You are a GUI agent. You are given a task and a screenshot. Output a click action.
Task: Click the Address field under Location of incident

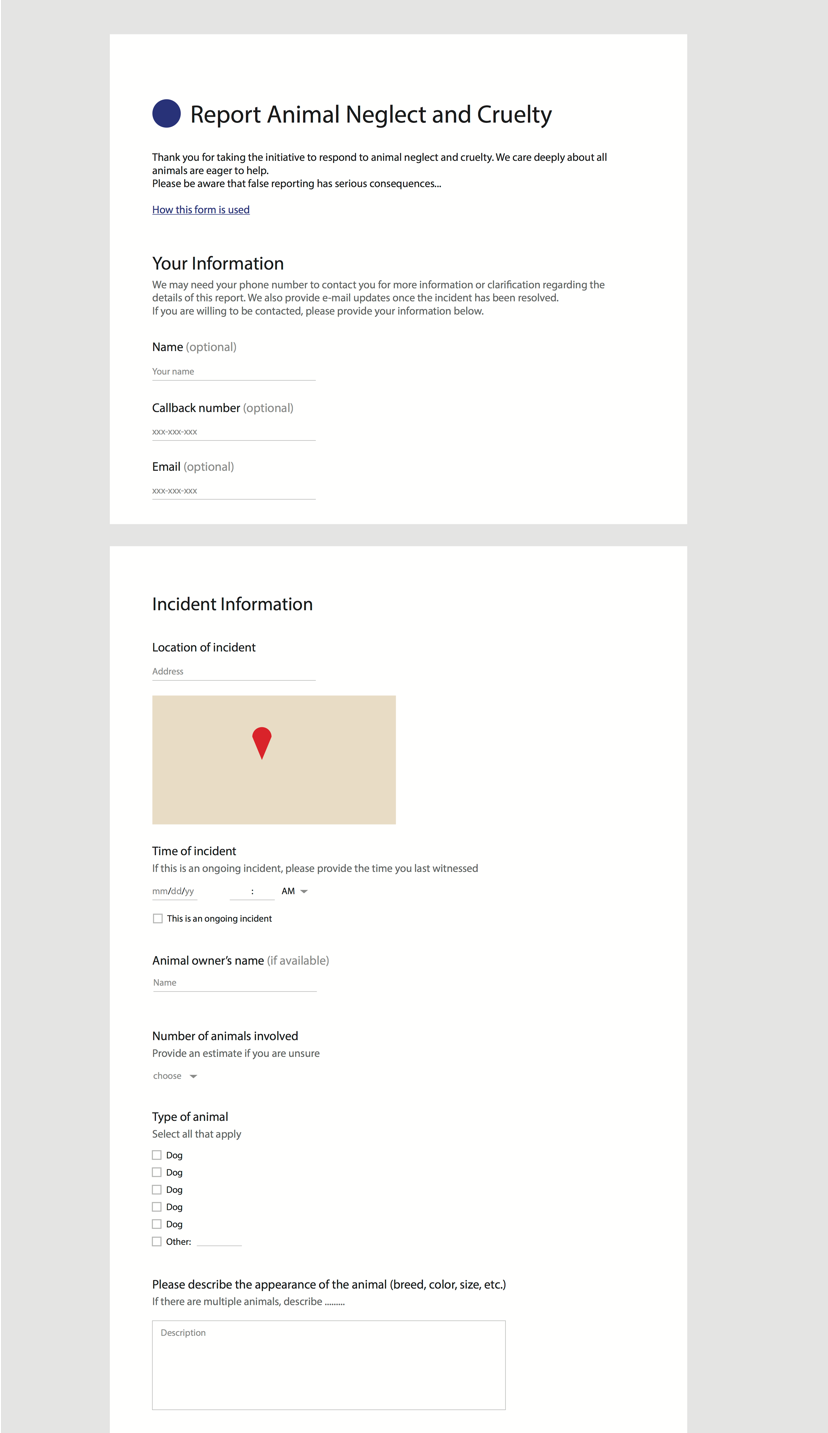234,672
